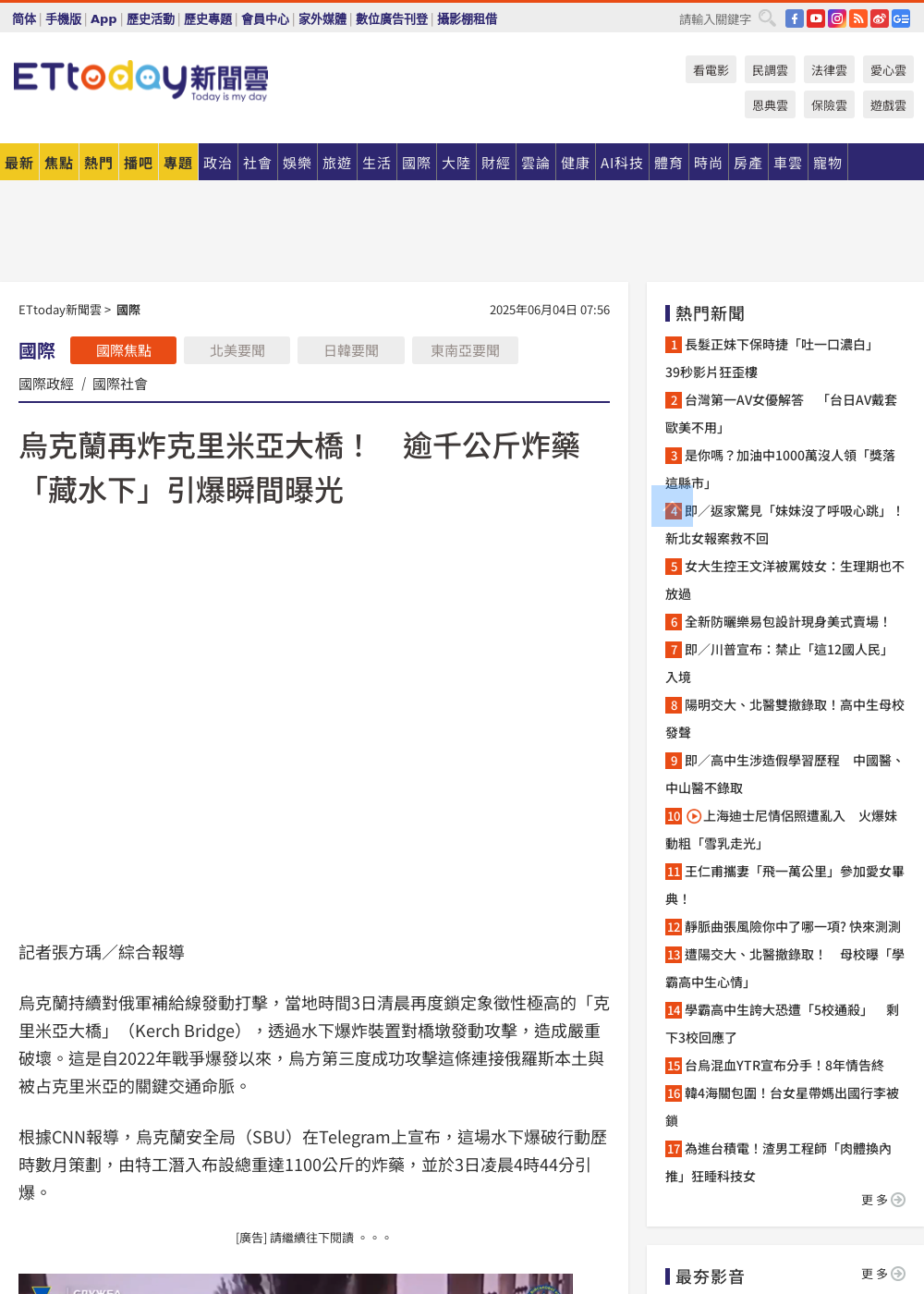Click the play icon on 上海迪士尼 headline
924x1294 pixels.
694,816
